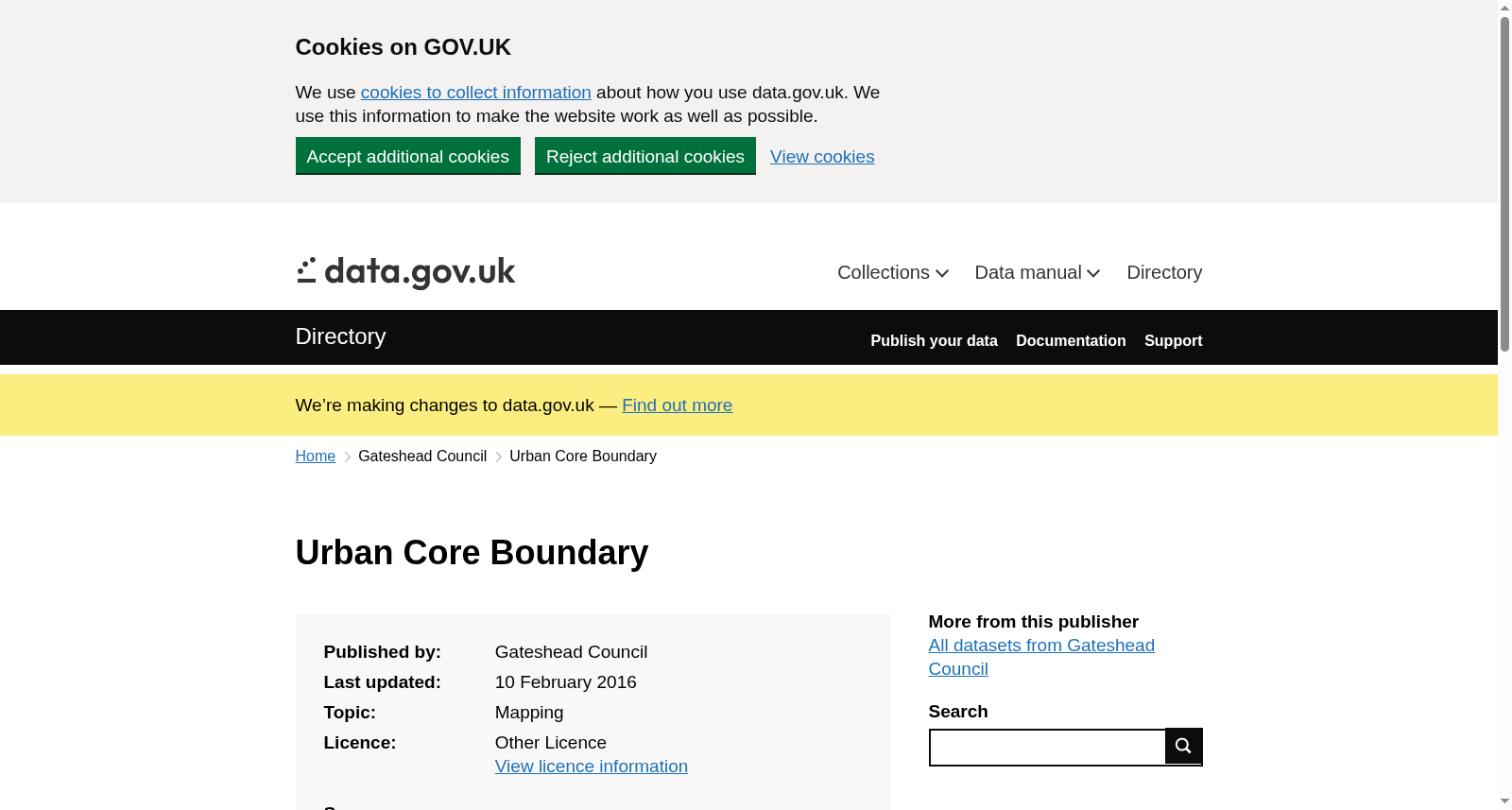This screenshot has width=1512, height=810.
Task: Open All datasets from Gateshead Council
Action: pyautogui.click(x=1041, y=657)
